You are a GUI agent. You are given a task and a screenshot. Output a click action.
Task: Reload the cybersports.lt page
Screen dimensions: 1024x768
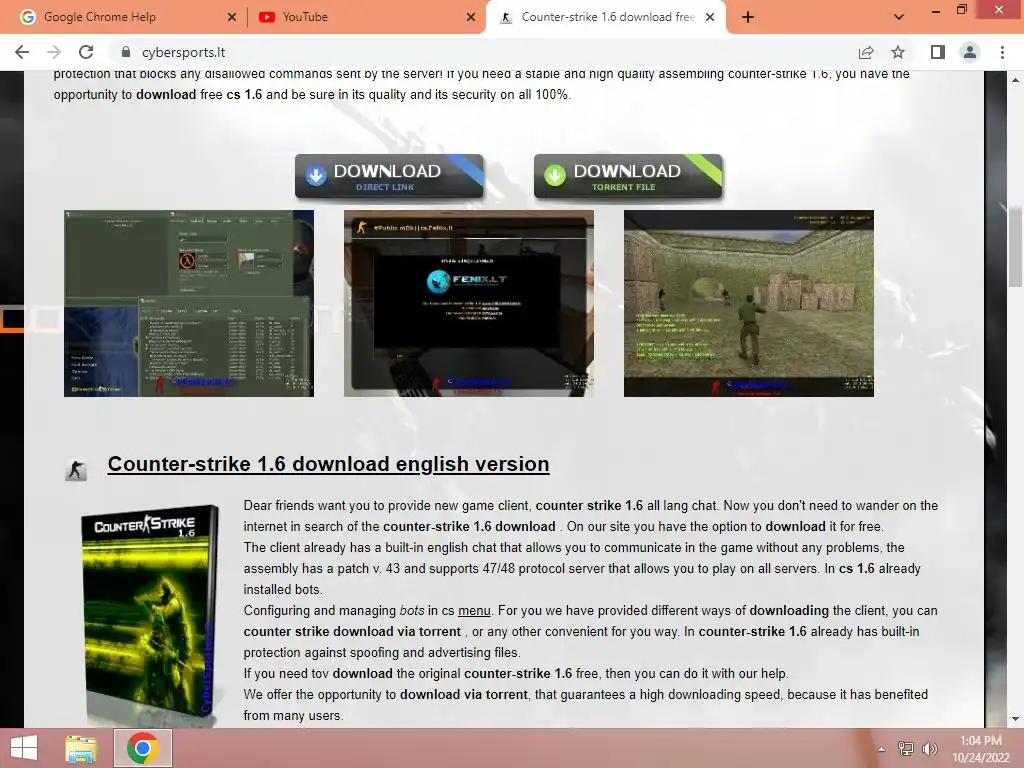click(86, 52)
